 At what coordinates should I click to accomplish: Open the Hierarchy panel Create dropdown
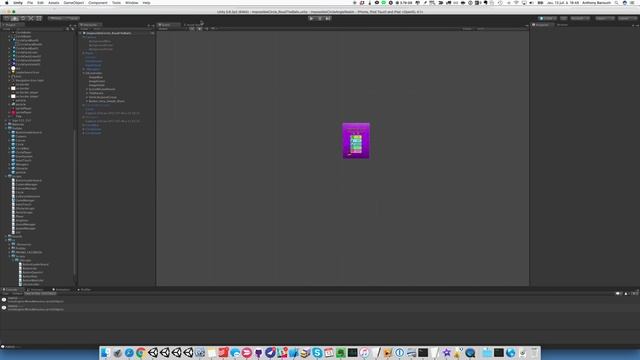(86, 29)
